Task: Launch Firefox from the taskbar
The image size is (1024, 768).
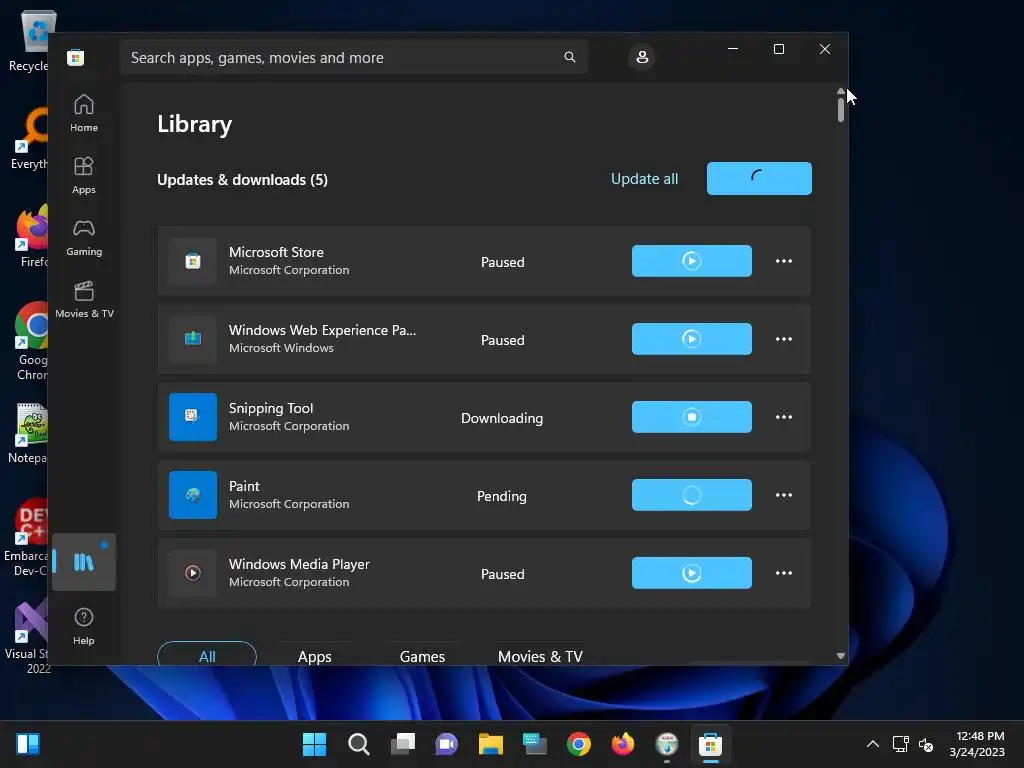Action: tap(622, 744)
